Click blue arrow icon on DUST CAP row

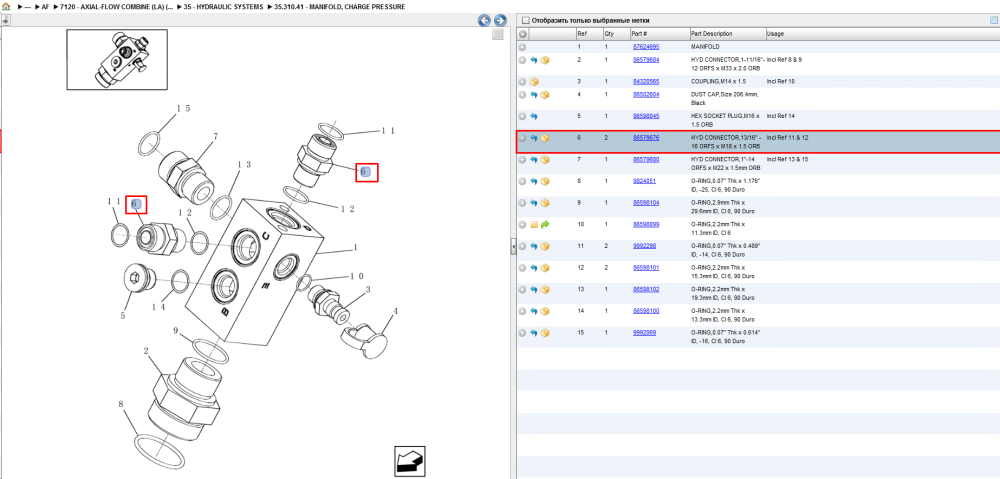coord(534,94)
